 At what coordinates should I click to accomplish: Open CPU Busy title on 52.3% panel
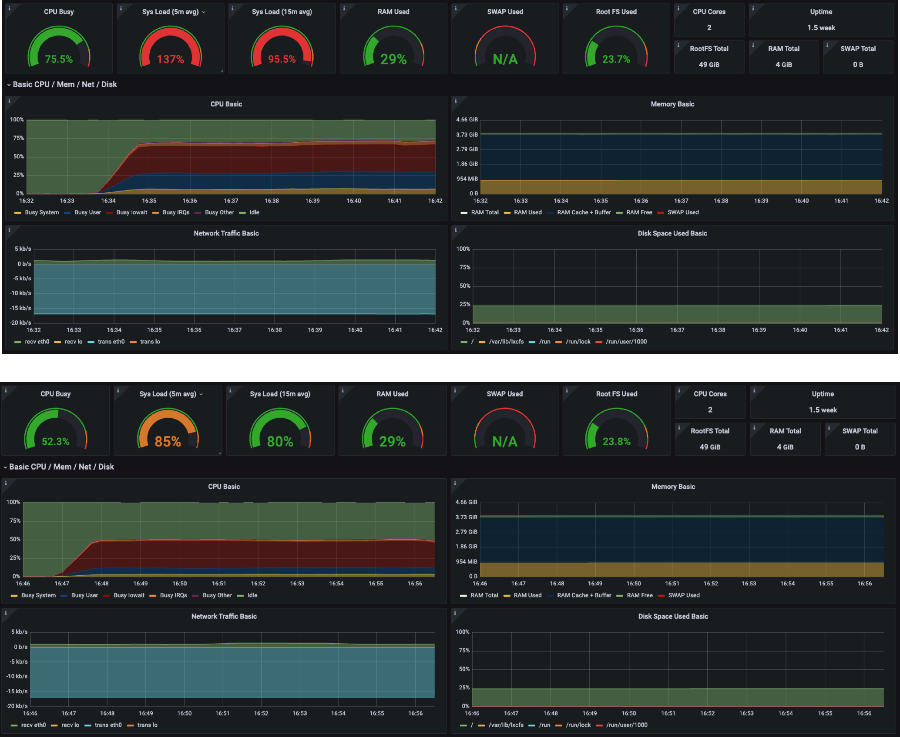55,394
